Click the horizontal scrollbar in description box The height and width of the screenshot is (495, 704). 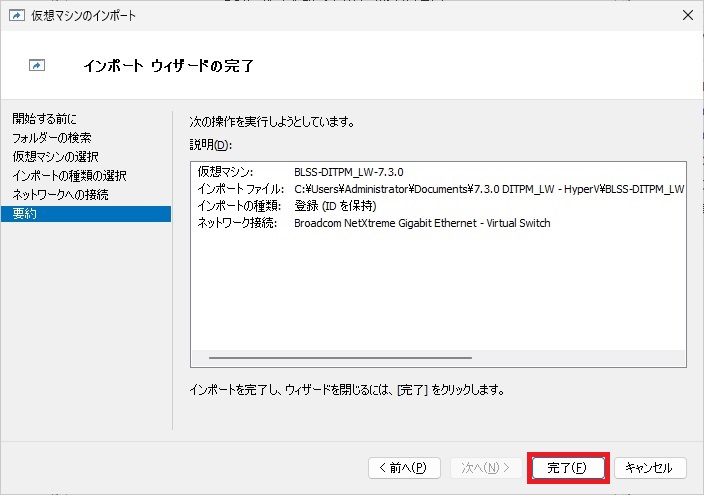[340, 358]
